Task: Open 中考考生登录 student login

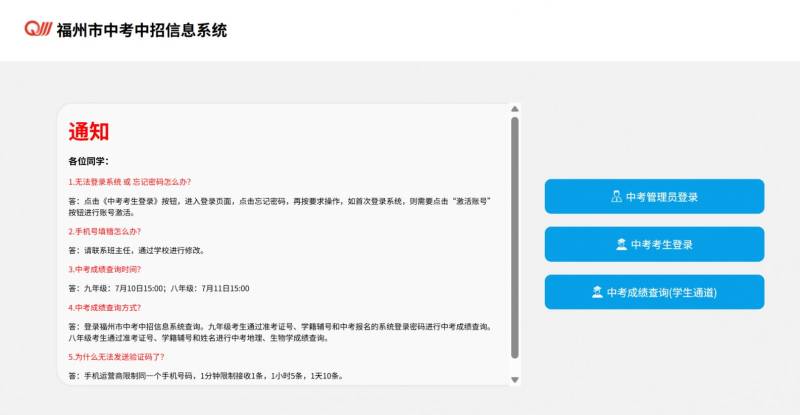Action: coord(654,245)
